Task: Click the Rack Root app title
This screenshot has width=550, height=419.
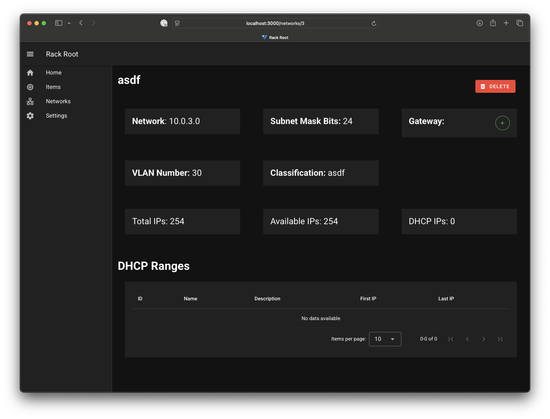Action: point(62,54)
